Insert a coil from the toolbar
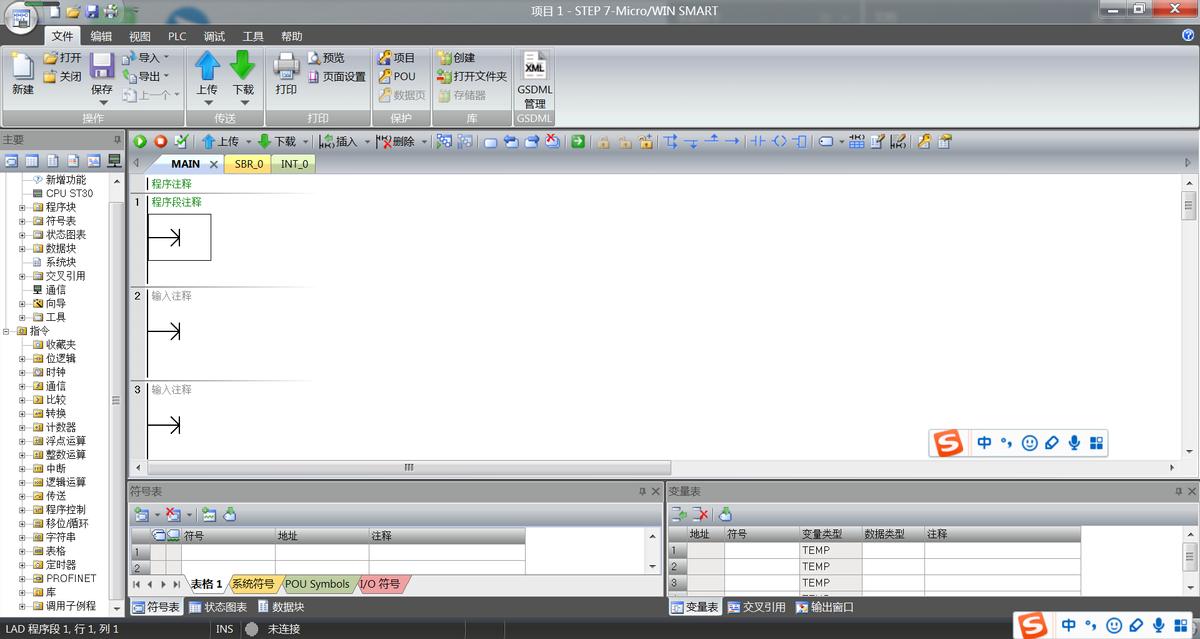Image resolution: width=1200 pixels, height=639 pixels. [x=779, y=142]
